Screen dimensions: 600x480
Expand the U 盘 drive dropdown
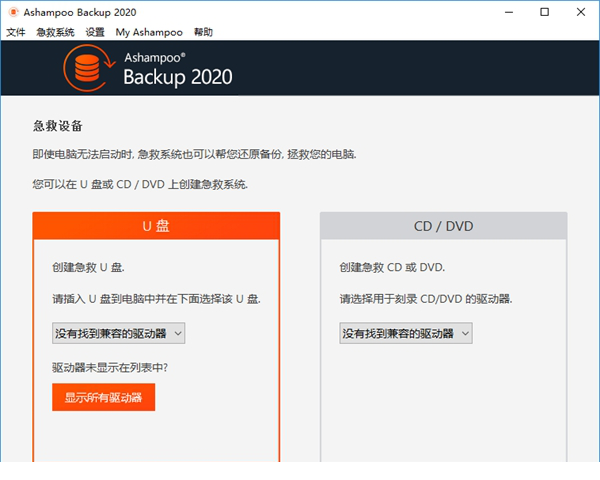[119, 333]
